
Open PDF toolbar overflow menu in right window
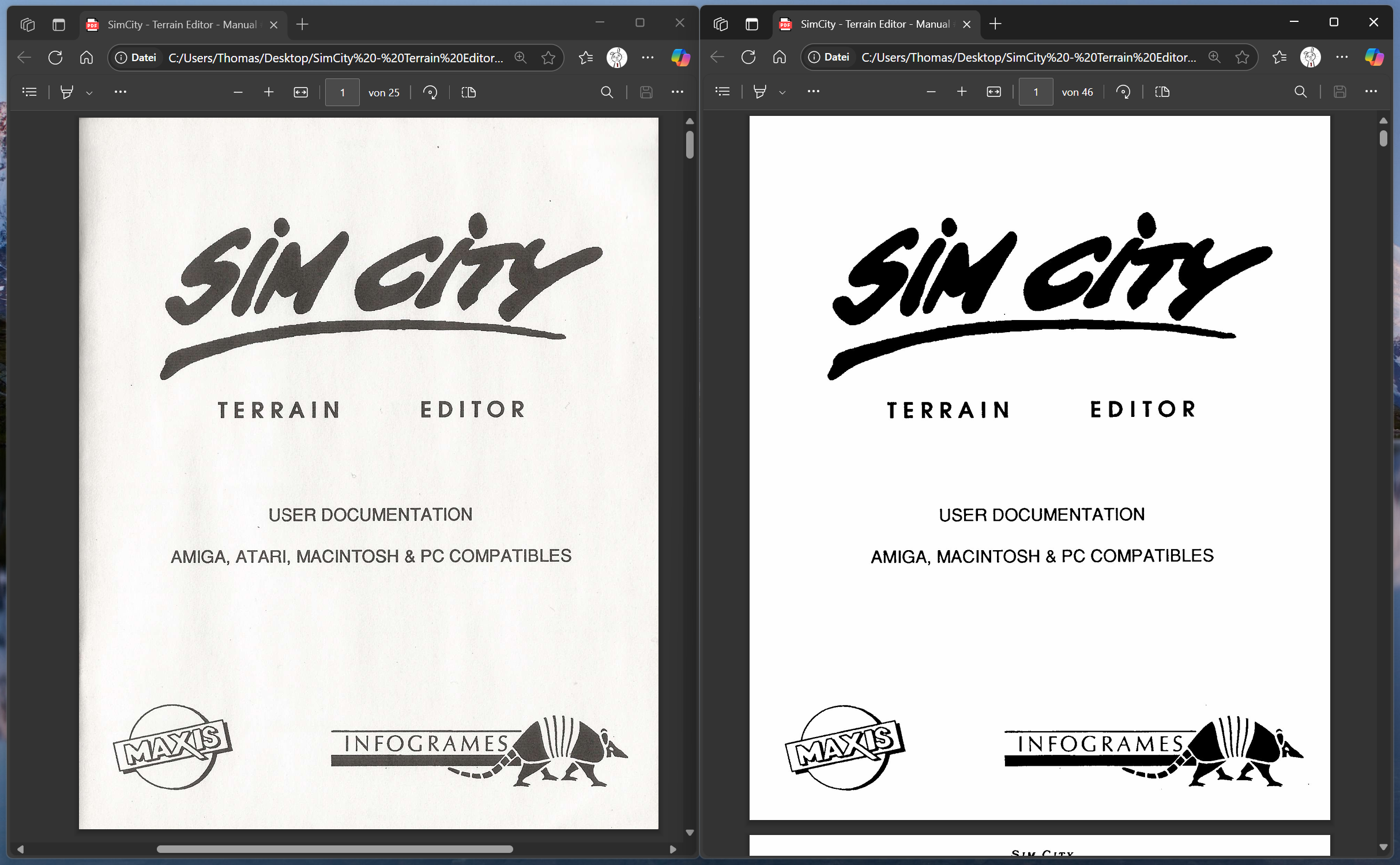pyautogui.click(x=1371, y=91)
